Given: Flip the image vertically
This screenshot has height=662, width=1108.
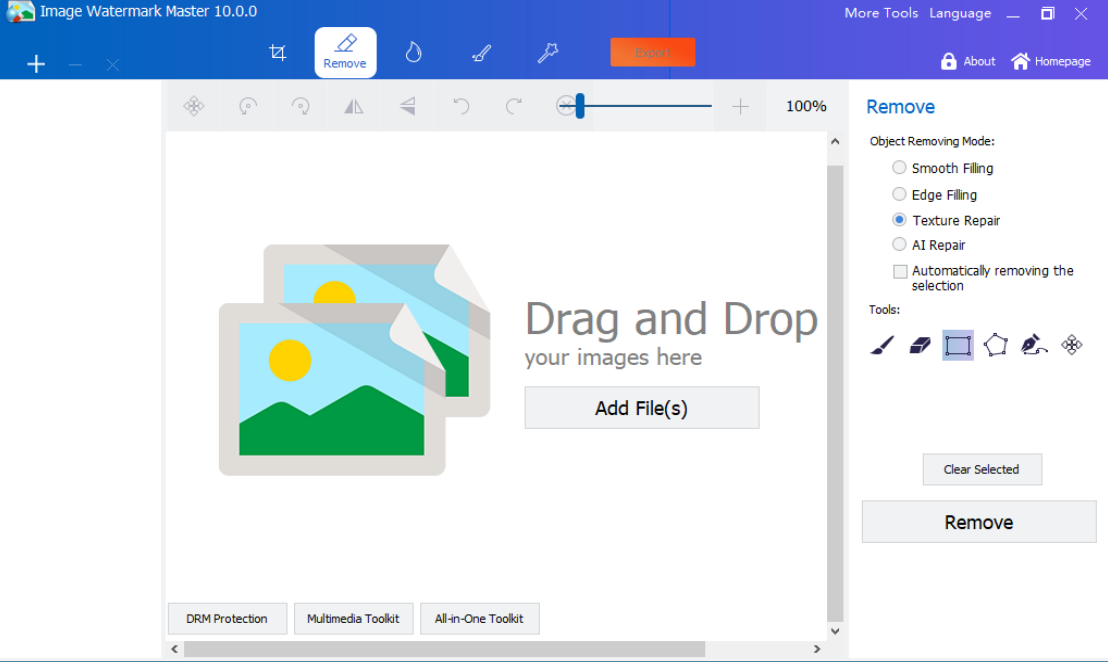Looking at the screenshot, I should [407, 106].
